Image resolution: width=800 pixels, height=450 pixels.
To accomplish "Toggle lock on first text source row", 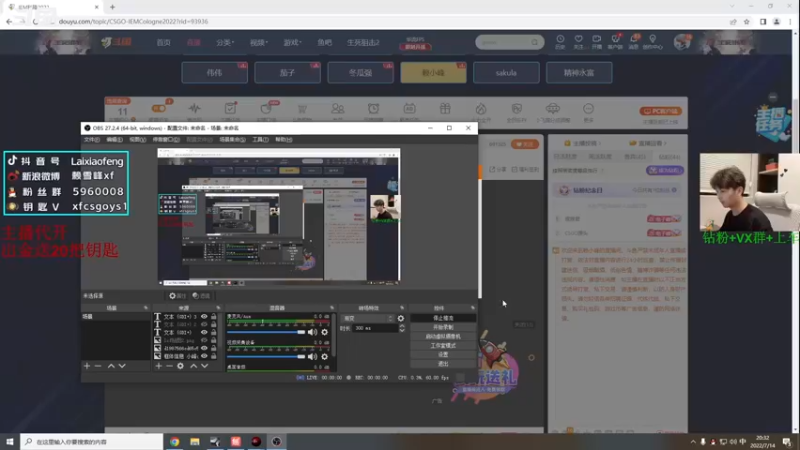I will click(214, 317).
